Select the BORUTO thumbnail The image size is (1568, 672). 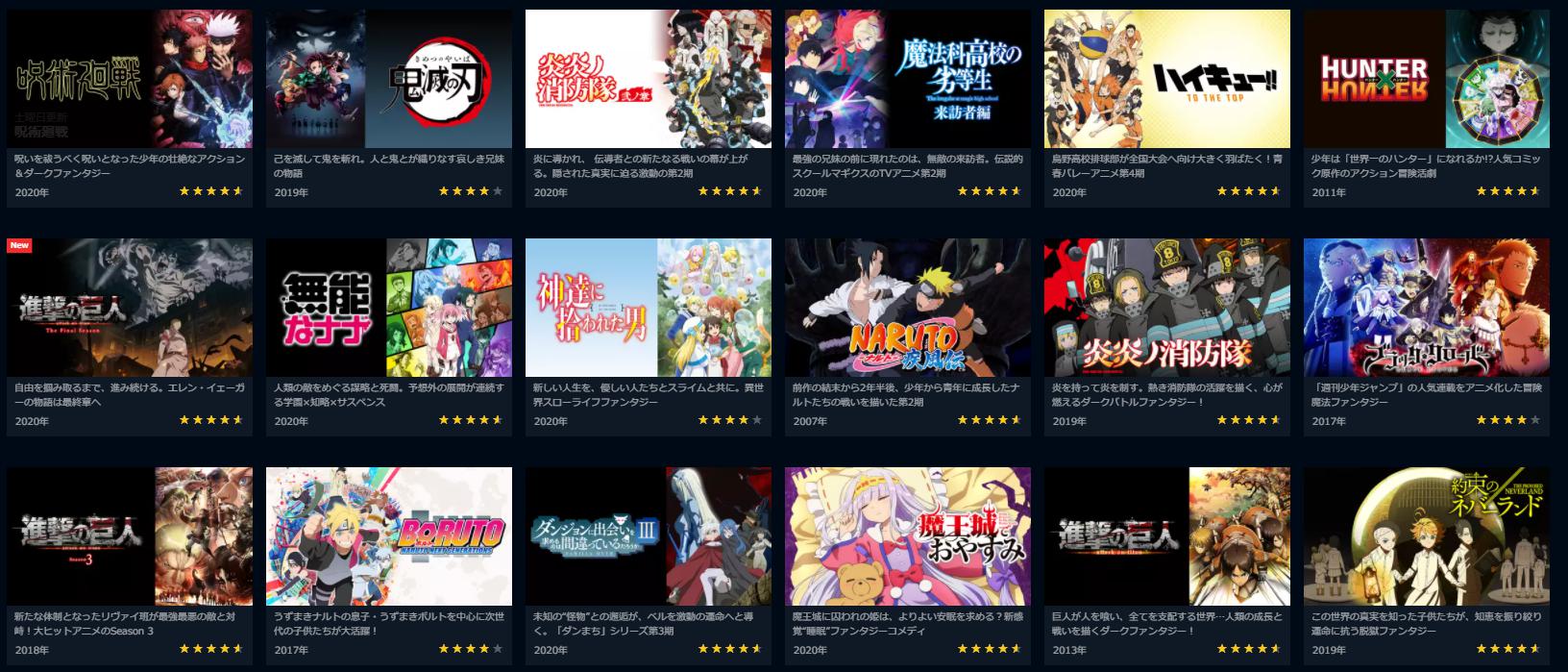point(389,536)
